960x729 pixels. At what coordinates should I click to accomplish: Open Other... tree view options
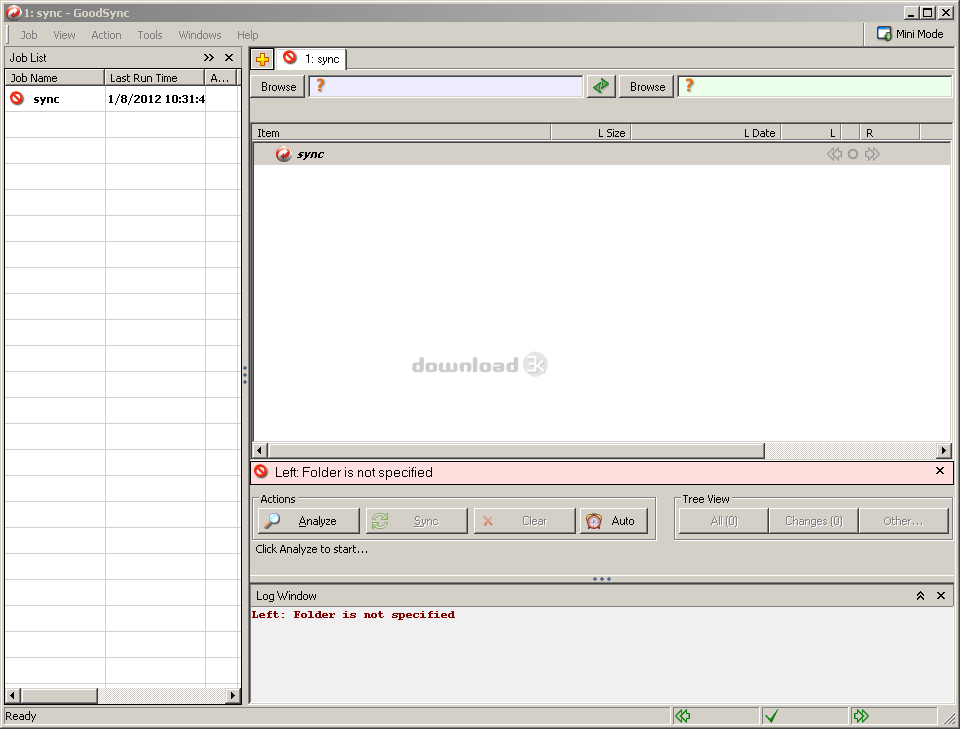tap(903, 521)
